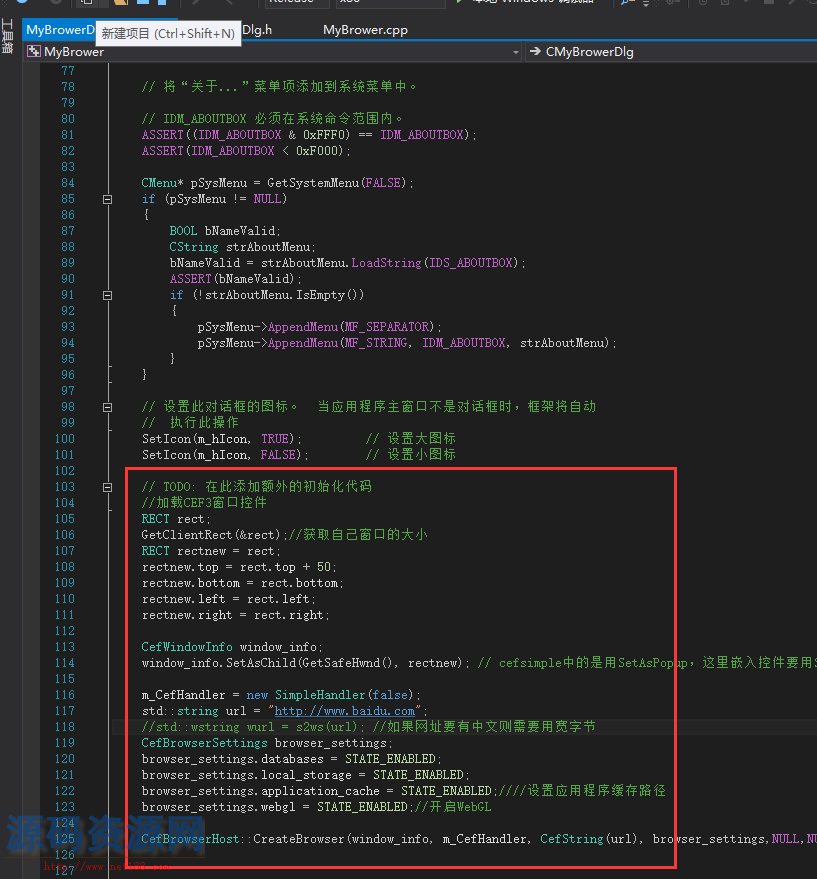Collapse the TODO comment block at line 103
Screen dimensions: 817x879
(x=108, y=487)
